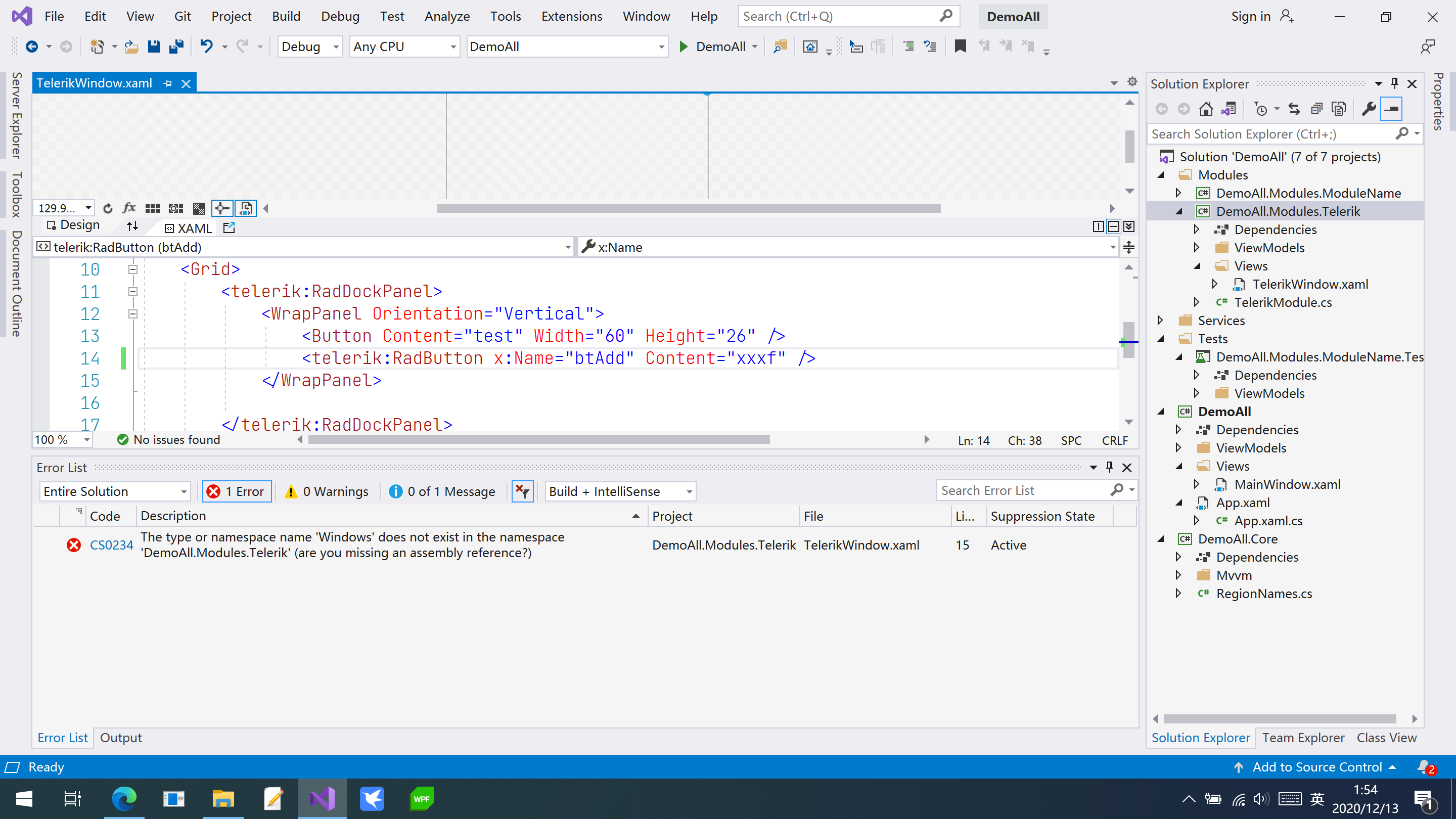This screenshot has height=819, width=1456.
Task: Toggle the 0 Warnings filter
Action: pyautogui.click(x=328, y=491)
